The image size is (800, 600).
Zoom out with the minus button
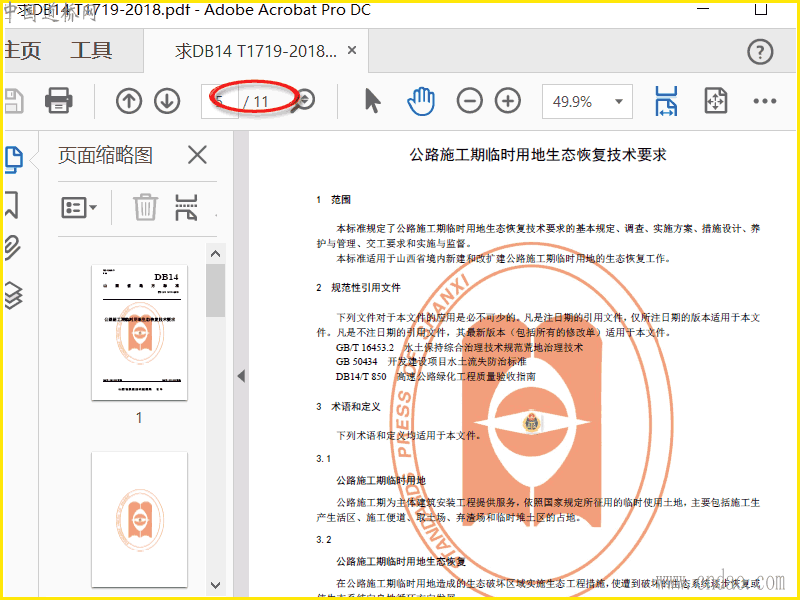tap(470, 101)
